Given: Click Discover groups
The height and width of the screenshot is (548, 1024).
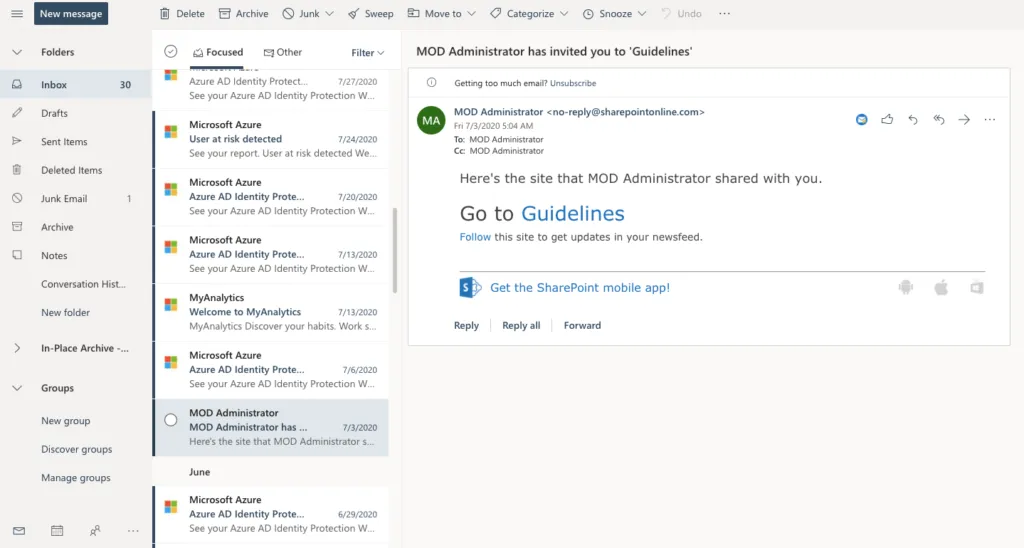Looking at the screenshot, I should pyautogui.click(x=76, y=449).
